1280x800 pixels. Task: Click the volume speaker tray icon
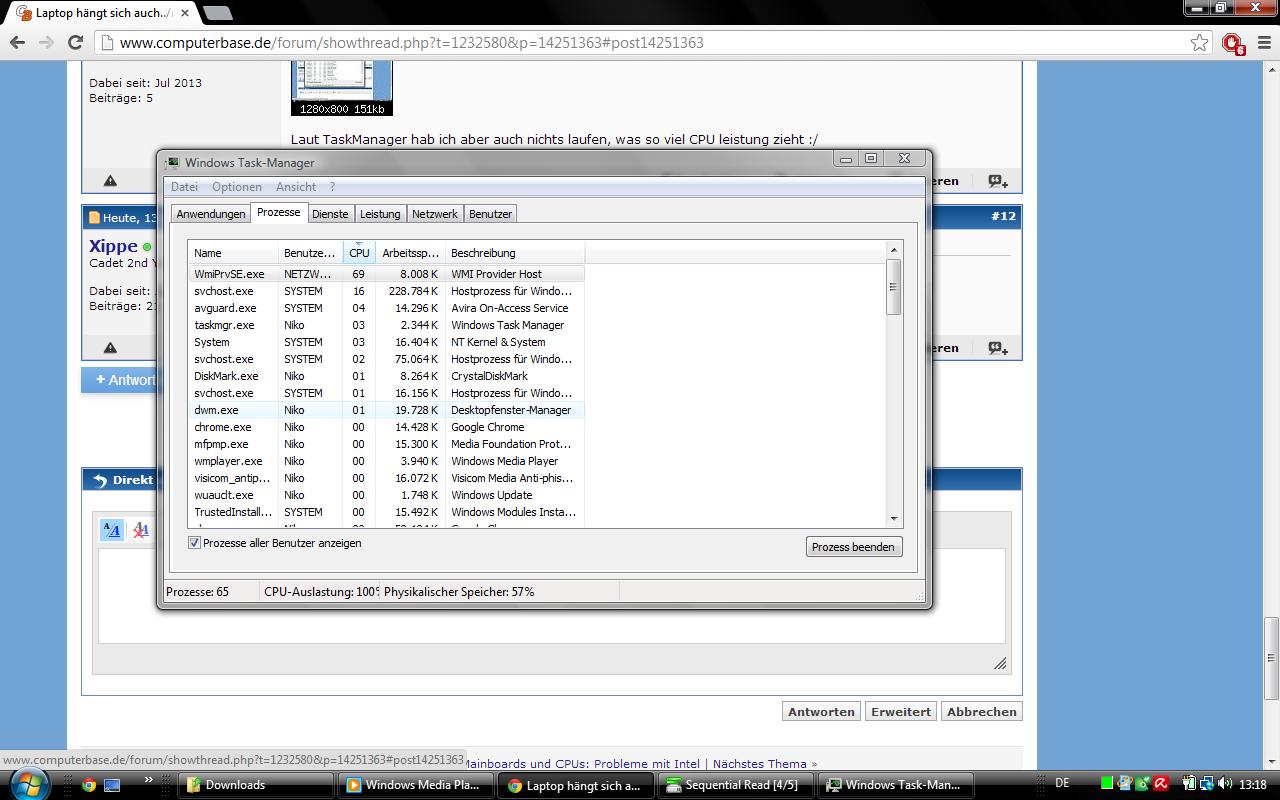coord(1226,785)
